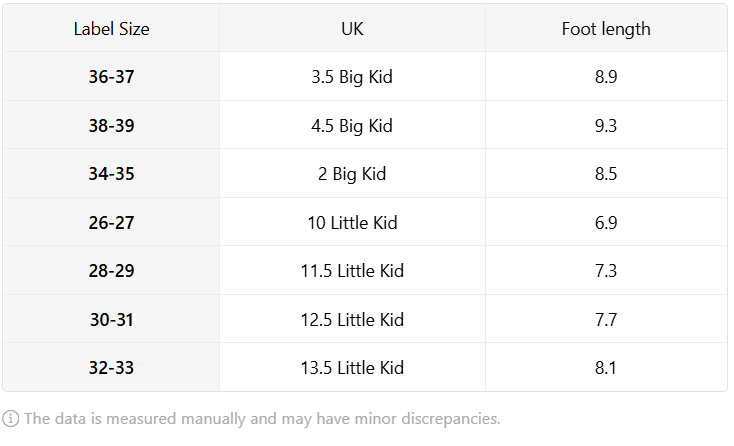Select the 10 Little Kid UK cell
The width and height of the screenshot is (734, 446).
[x=352, y=222]
